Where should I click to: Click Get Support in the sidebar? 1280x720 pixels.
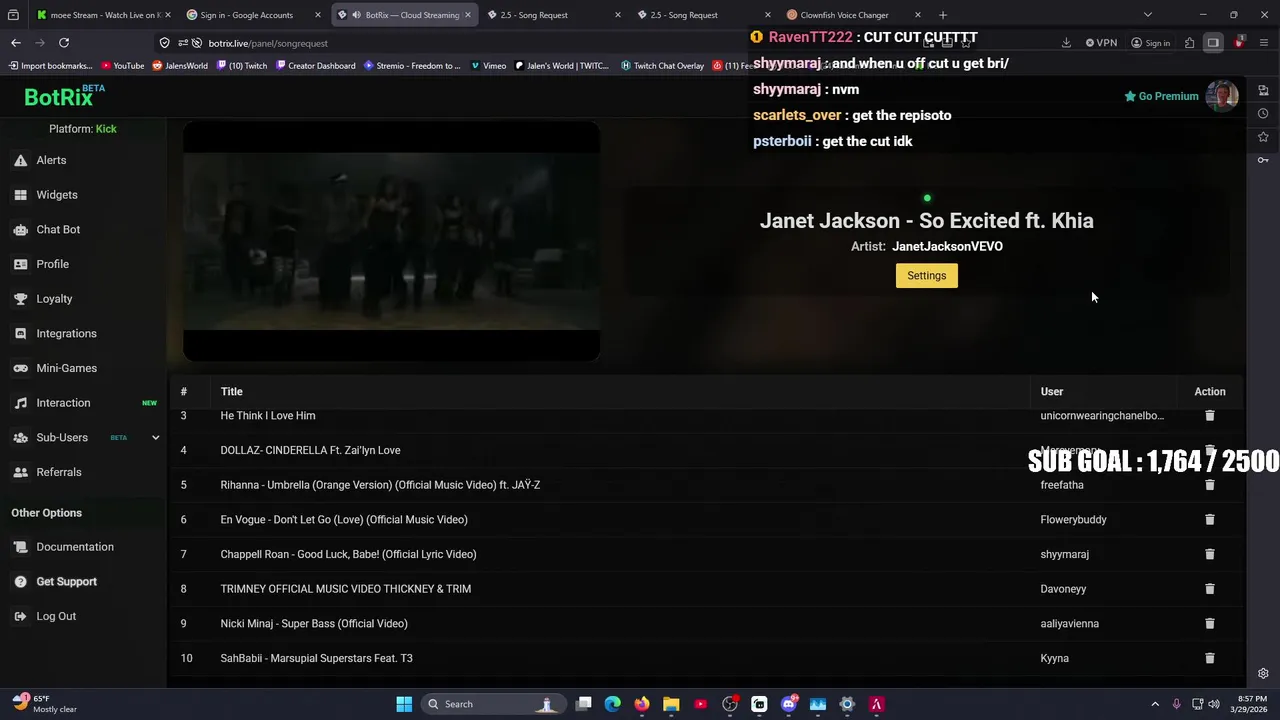[x=66, y=582]
